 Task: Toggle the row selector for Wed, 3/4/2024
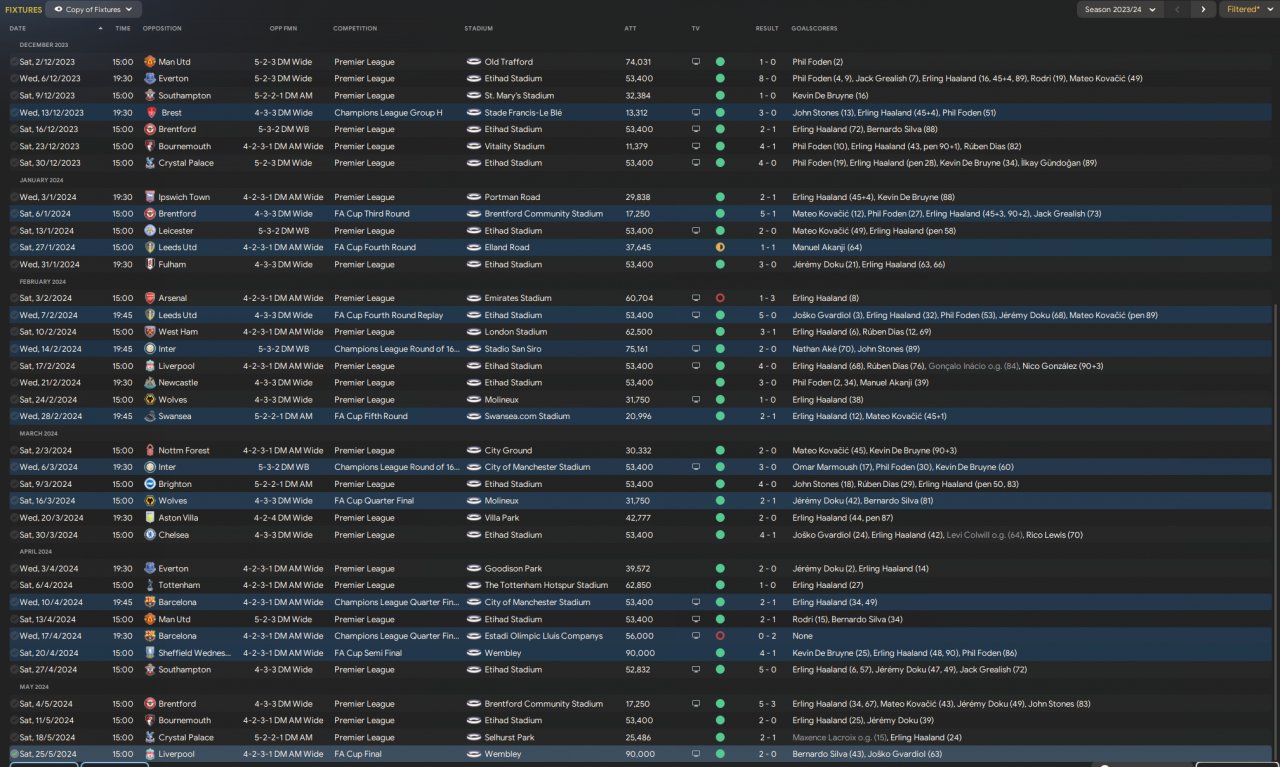[14, 569]
